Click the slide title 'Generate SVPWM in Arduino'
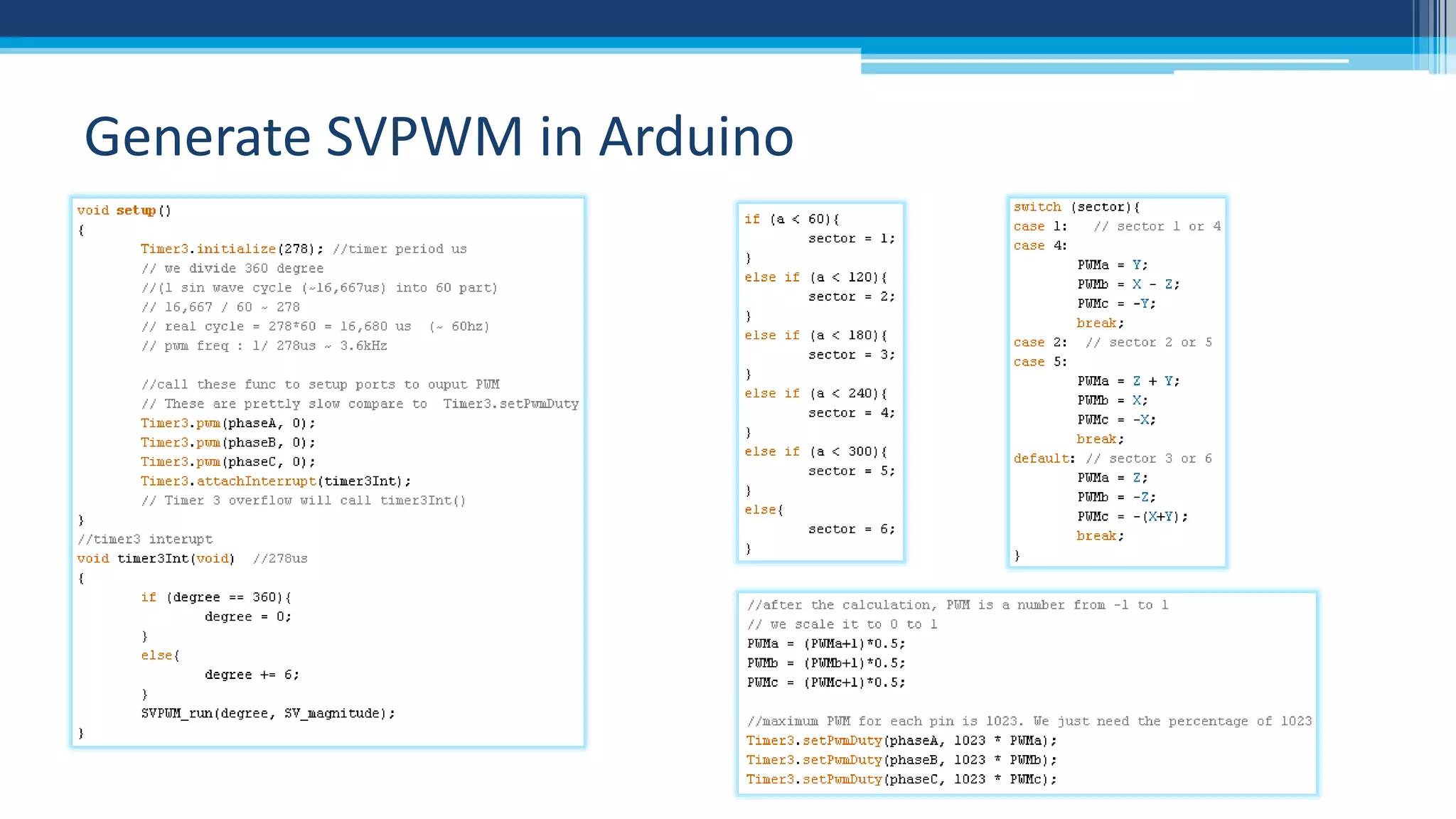Image resolution: width=1456 pixels, height=819 pixels. pyautogui.click(x=439, y=136)
